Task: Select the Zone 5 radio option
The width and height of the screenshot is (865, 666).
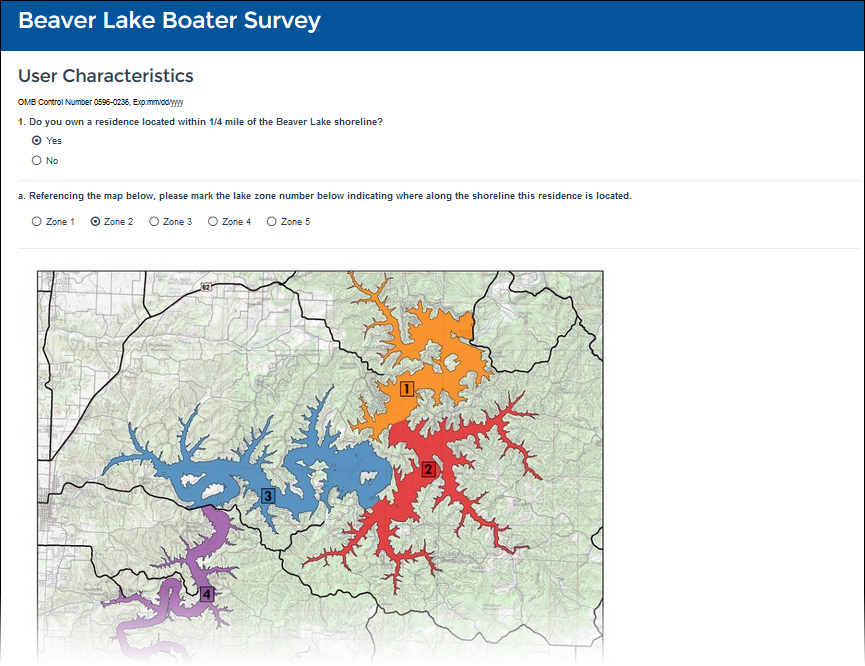Action: (x=272, y=222)
